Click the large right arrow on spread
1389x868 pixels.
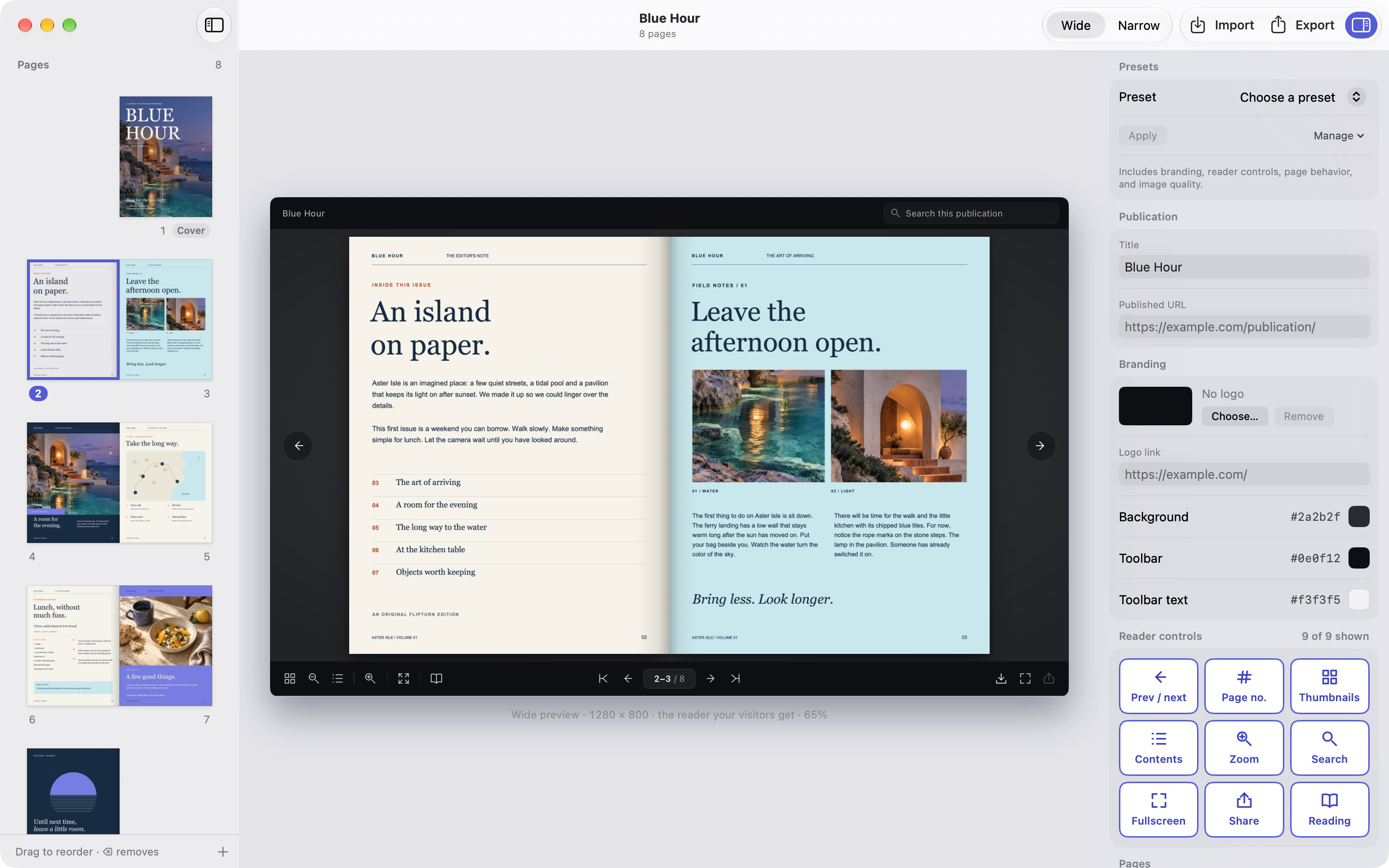[1041, 446]
